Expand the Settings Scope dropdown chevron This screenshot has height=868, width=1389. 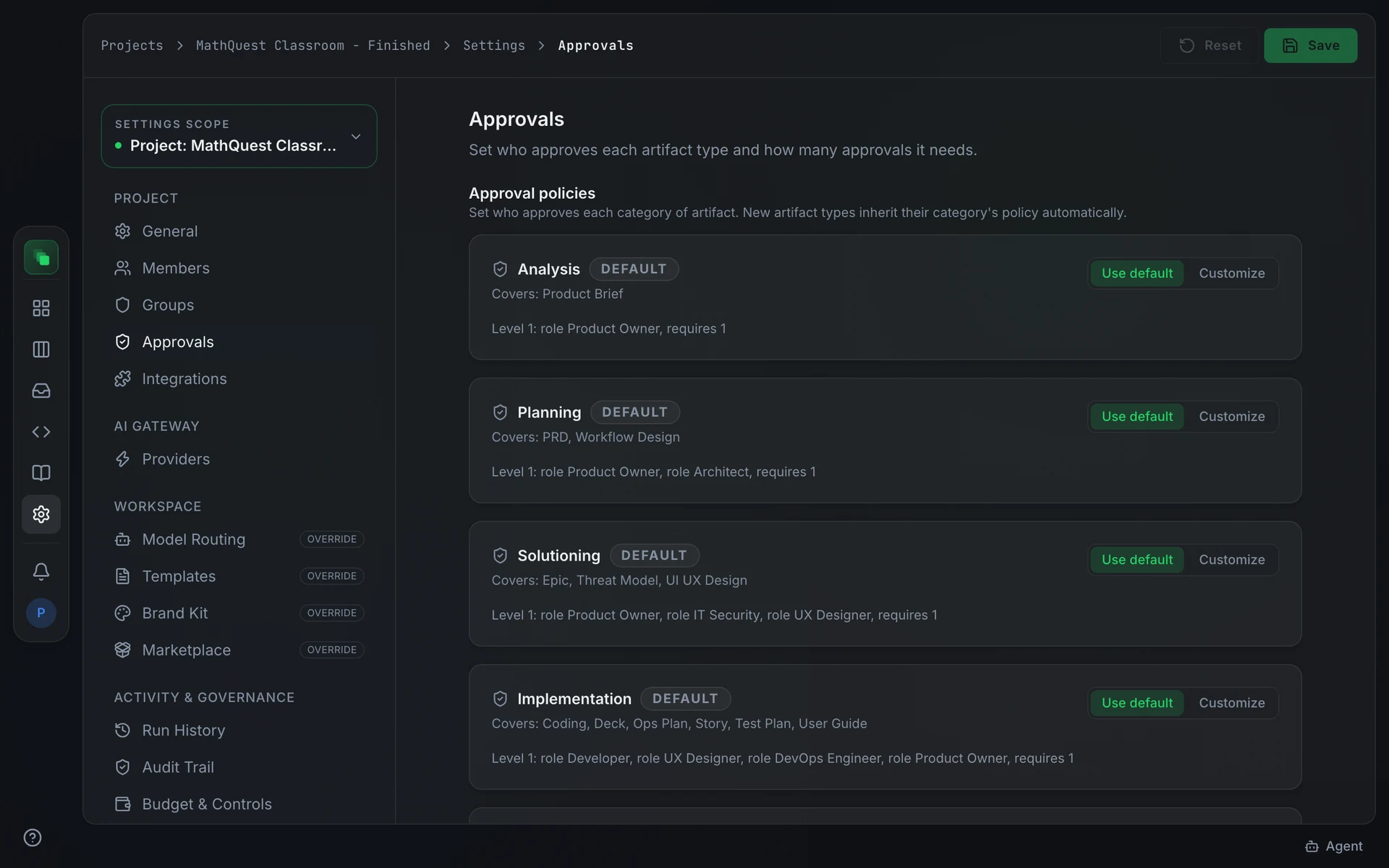[x=356, y=137]
